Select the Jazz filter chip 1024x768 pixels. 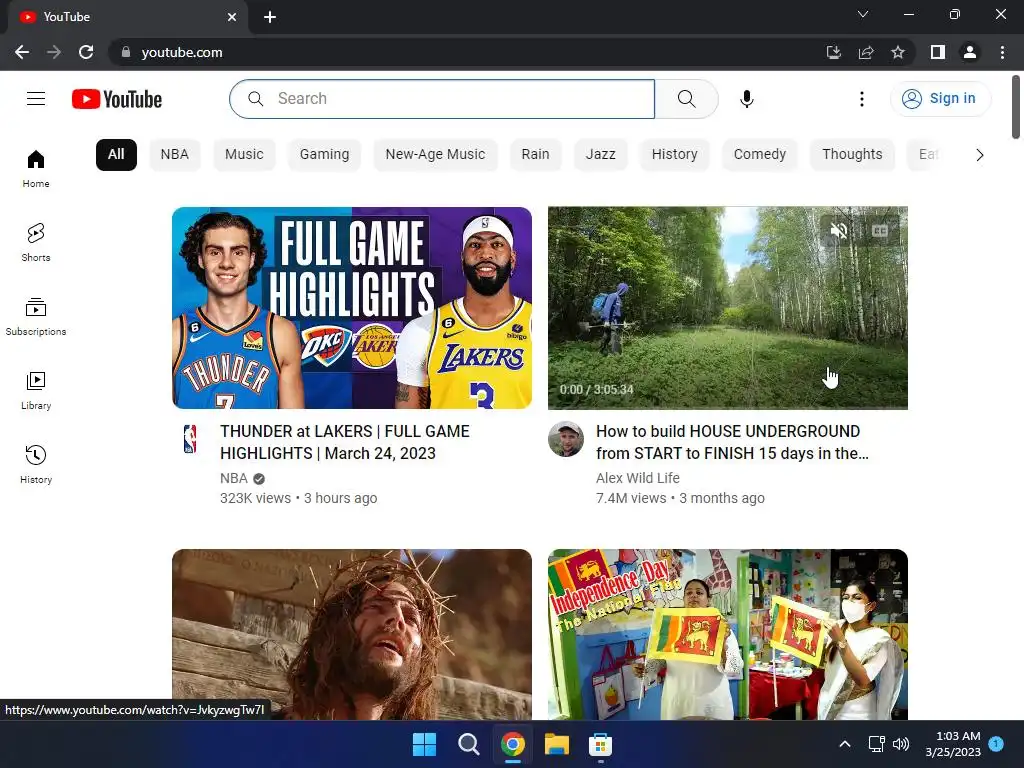tap(601, 155)
